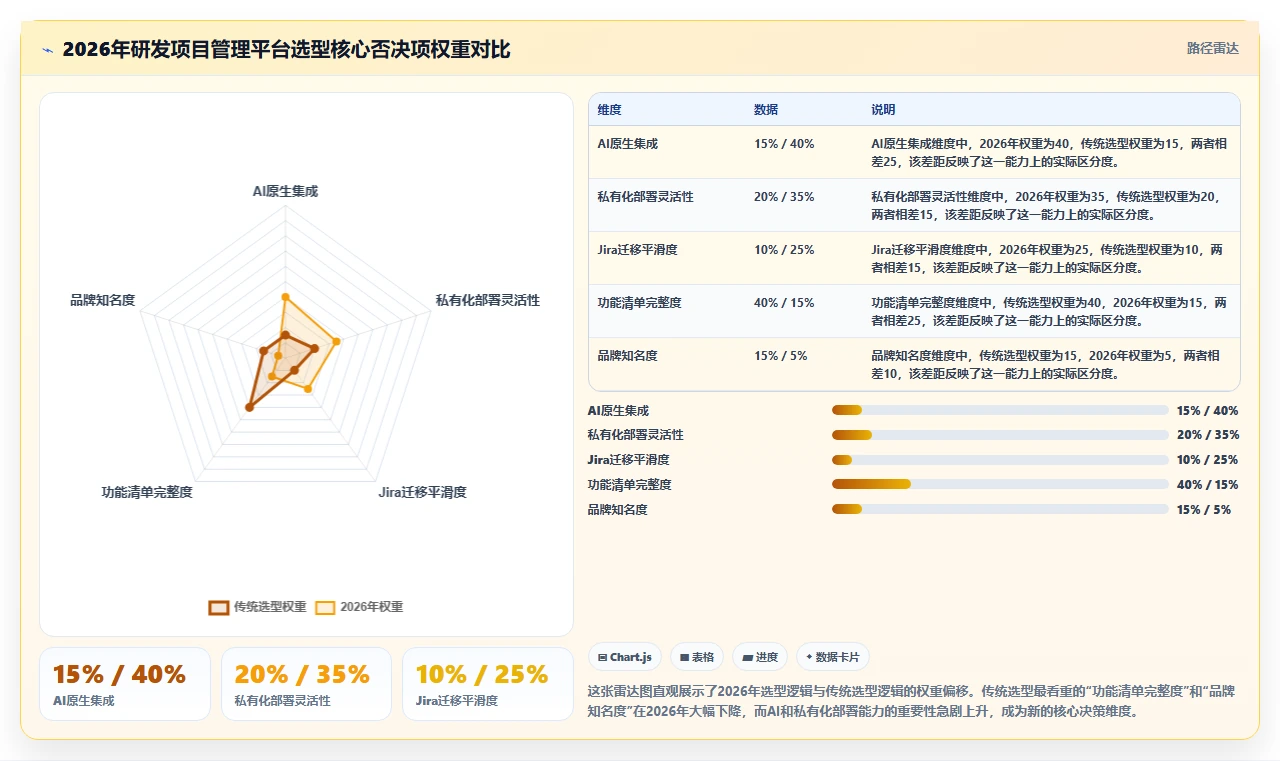Image resolution: width=1280 pixels, height=761 pixels.
Task: Click the 2026年权重 point on AI原生集成 axis
Action: (x=285, y=296)
